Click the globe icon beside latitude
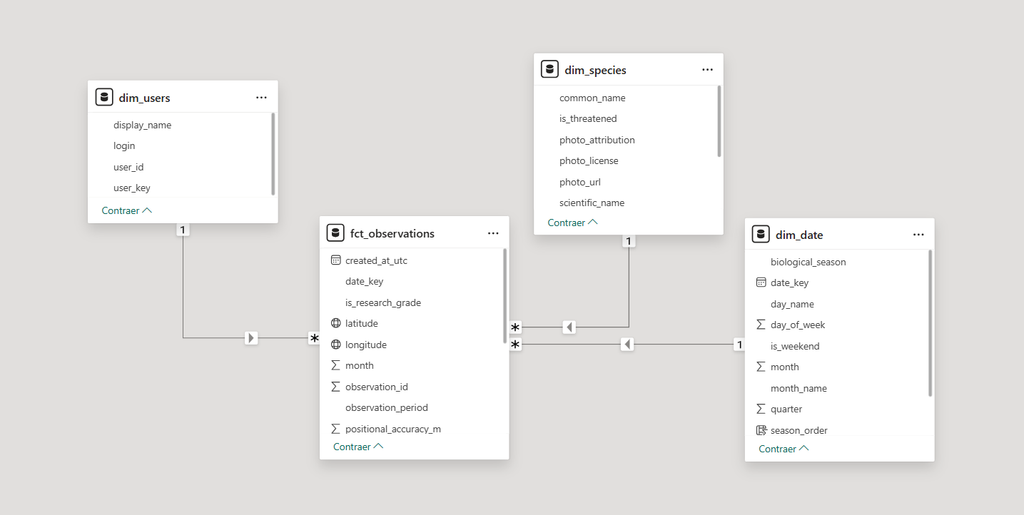 [x=336, y=323]
